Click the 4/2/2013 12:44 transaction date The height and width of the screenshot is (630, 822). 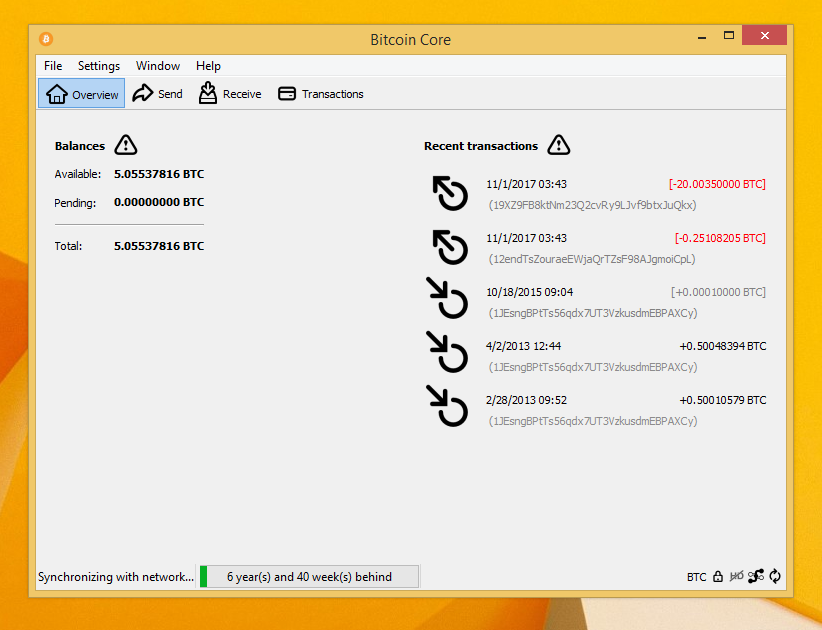523,346
